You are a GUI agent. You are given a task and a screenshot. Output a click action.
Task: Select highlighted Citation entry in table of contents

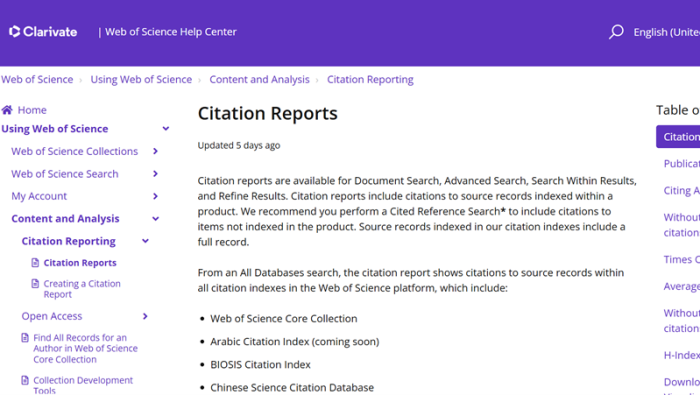click(x=678, y=137)
